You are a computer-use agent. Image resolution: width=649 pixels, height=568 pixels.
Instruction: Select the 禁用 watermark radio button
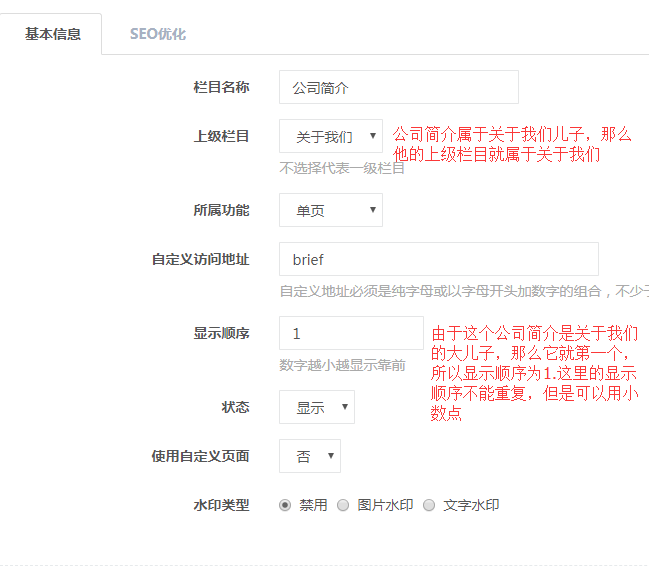(285, 505)
